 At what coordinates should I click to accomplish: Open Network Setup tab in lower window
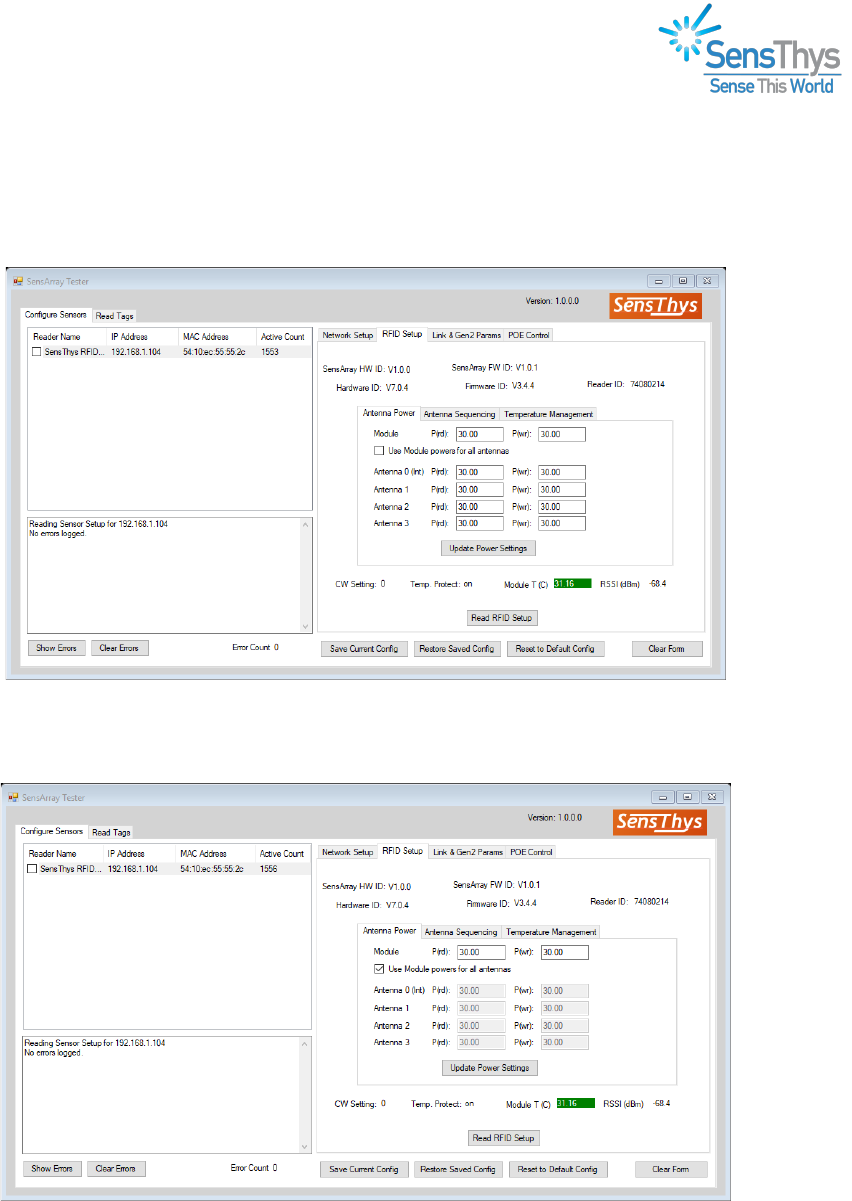click(x=347, y=852)
